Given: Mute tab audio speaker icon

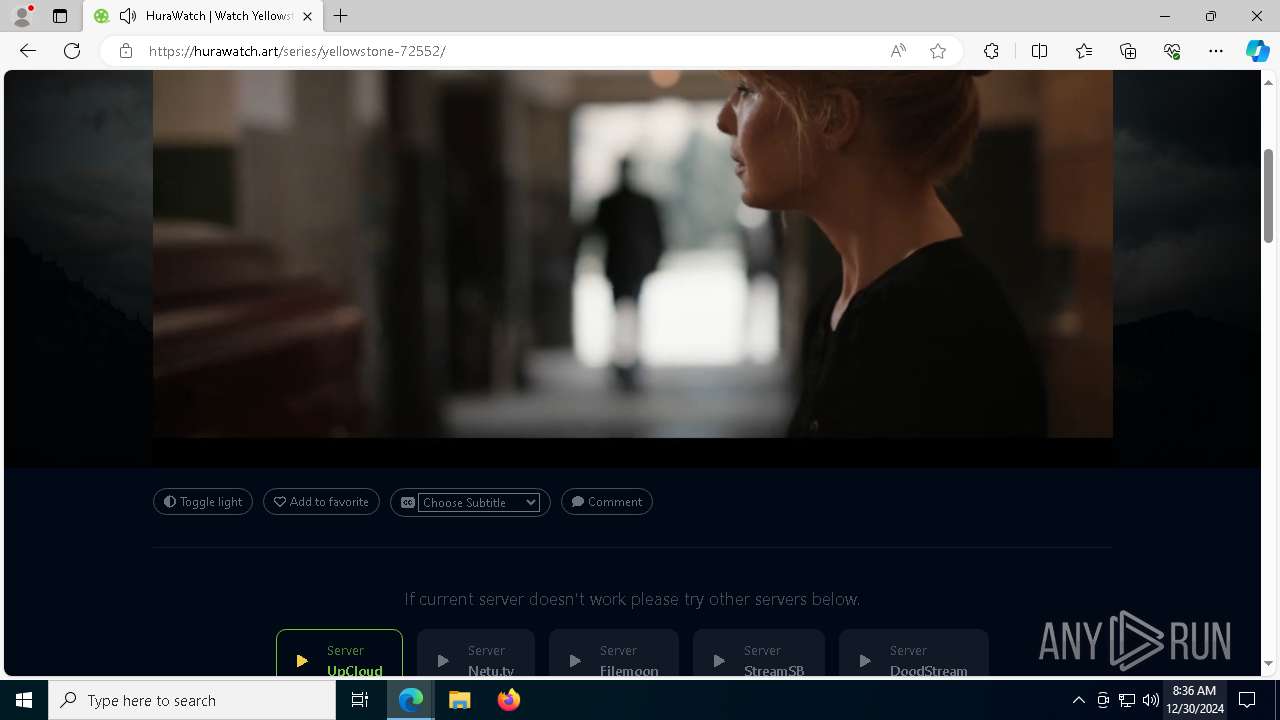Looking at the screenshot, I should (x=128, y=16).
